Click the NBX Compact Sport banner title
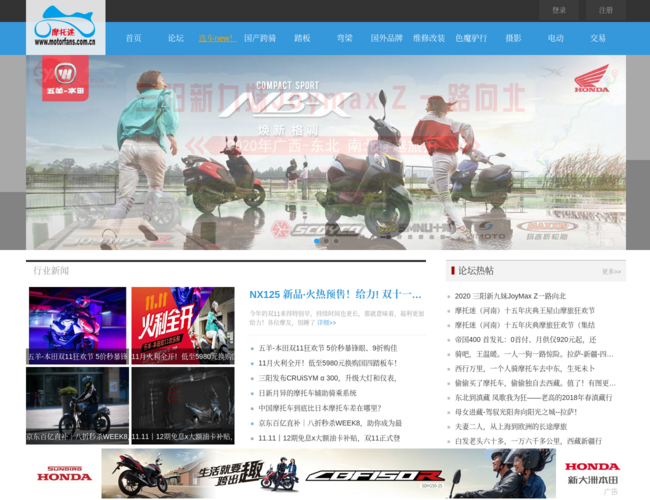Image resolution: width=650 pixels, height=500 pixels. coord(287,100)
